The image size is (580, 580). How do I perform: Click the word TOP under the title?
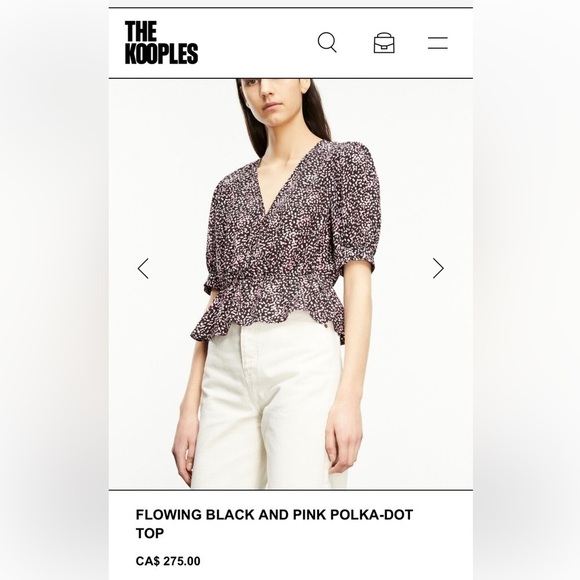click(150, 533)
